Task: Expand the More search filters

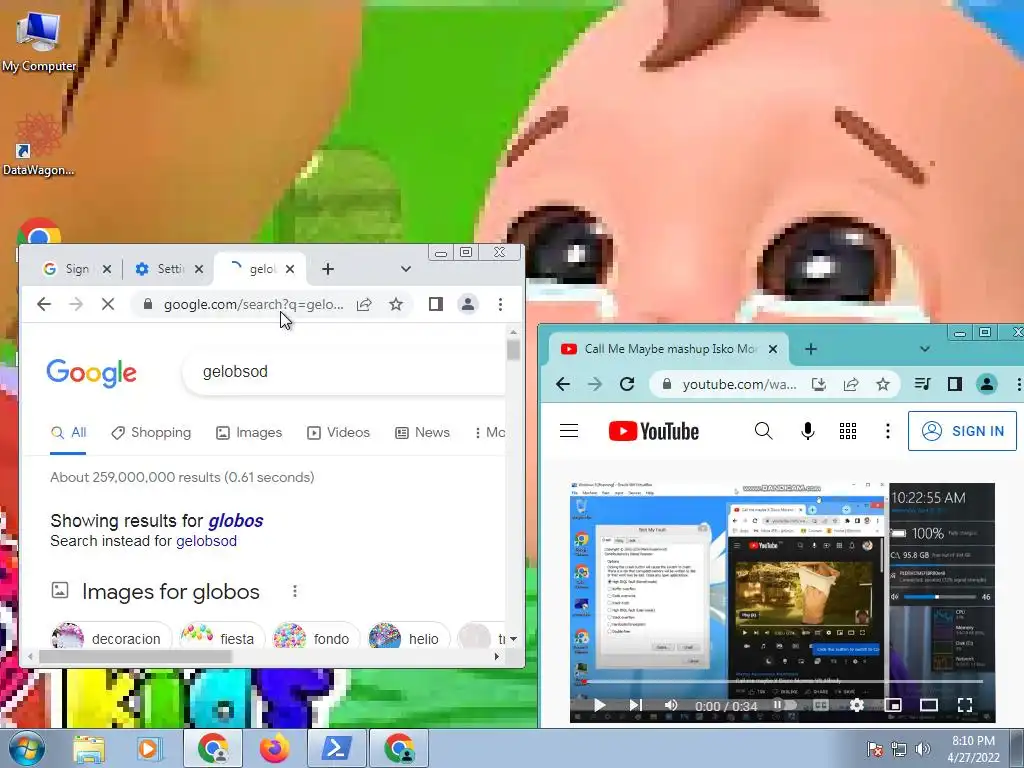Action: click(x=490, y=432)
